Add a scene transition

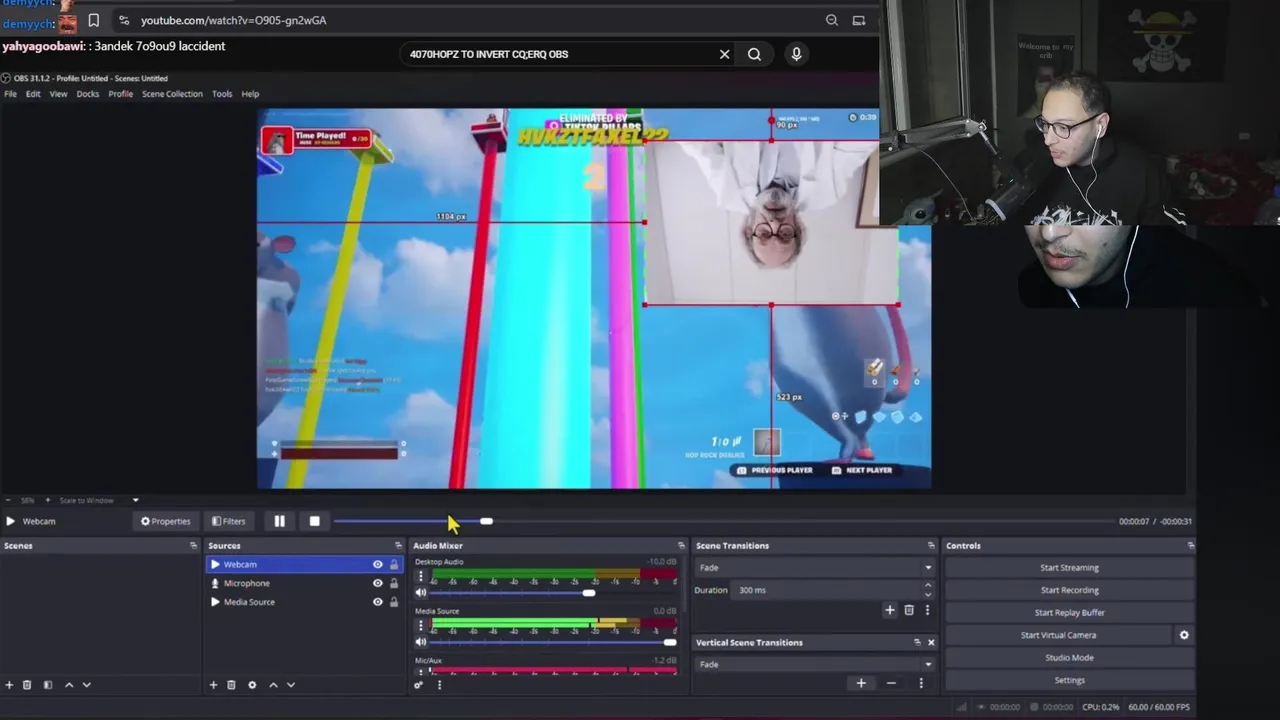(x=890, y=610)
